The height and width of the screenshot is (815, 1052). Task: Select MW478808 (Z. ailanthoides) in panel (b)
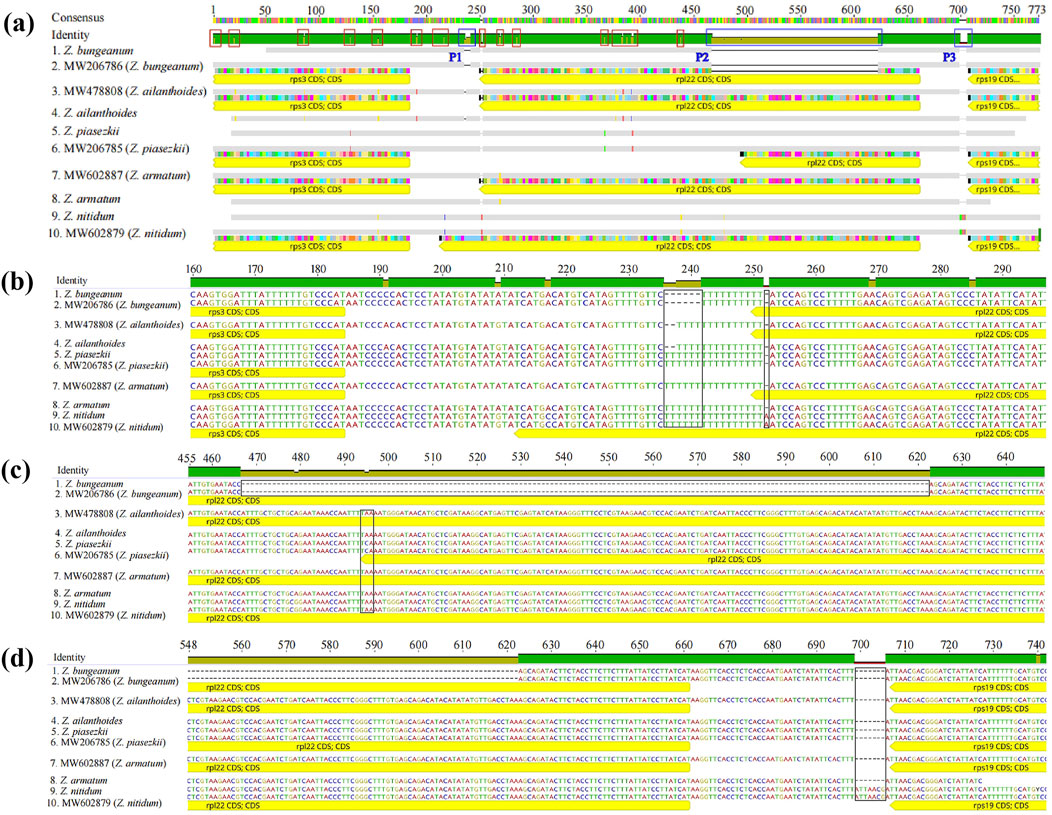119,325
